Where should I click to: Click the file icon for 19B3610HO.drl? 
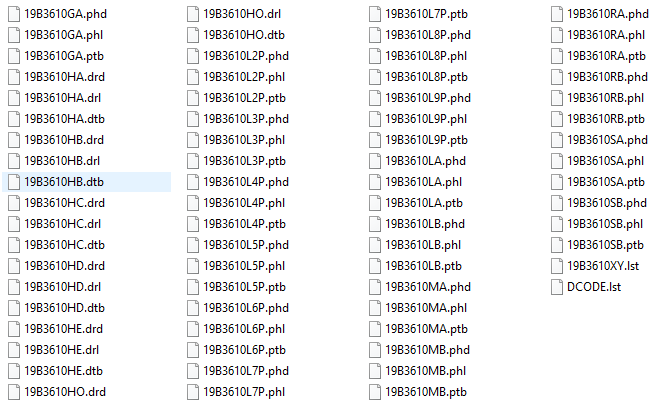tap(193, 14)
